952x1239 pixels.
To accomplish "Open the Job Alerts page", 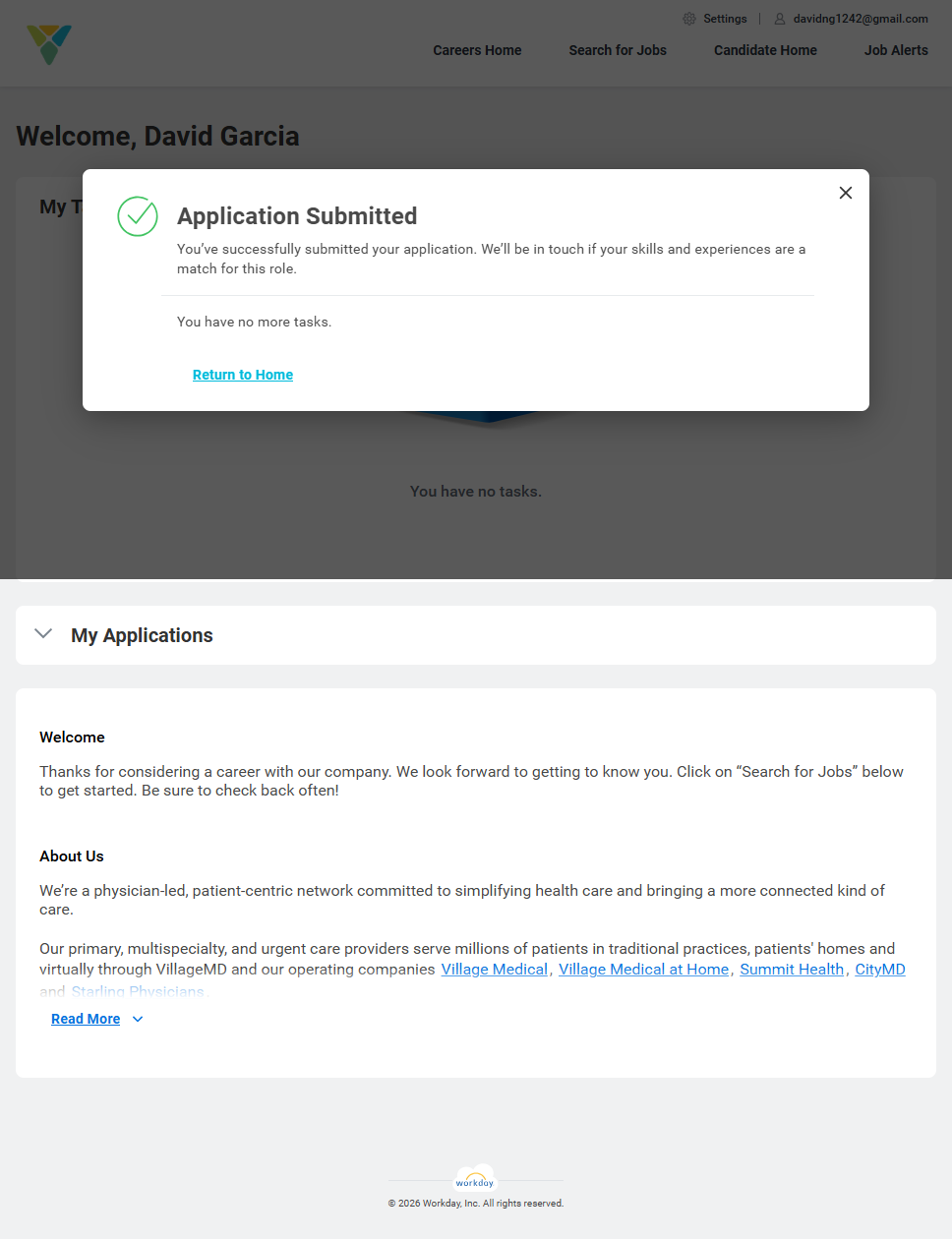I will 896,50.
